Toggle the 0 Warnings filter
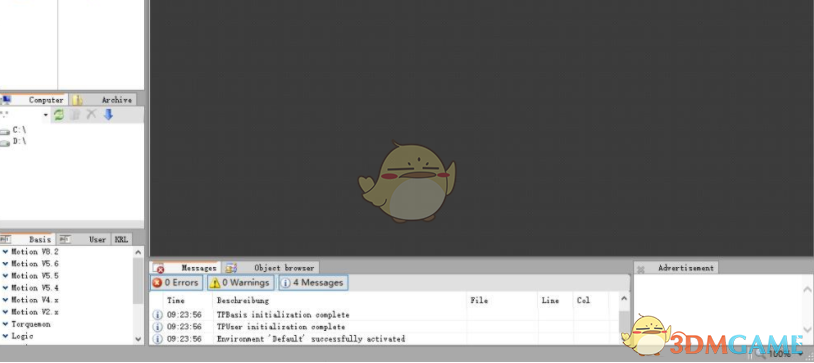Image resolution: width=814 pixels, height=363 pixels. (x=240, y=283)
